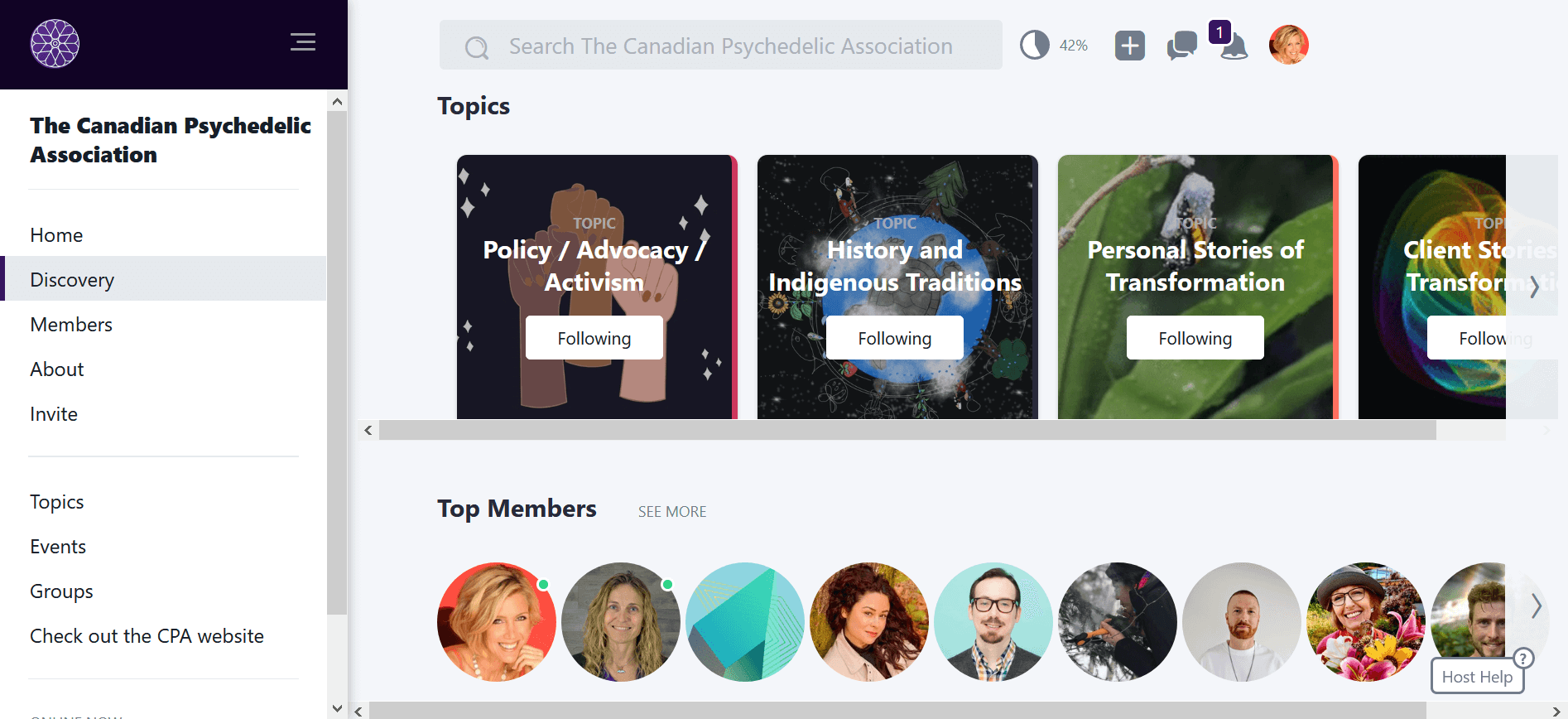1568x719 pixels.
Task: Open the Members sidebar menu item
Action: click(x=71, y=325)
